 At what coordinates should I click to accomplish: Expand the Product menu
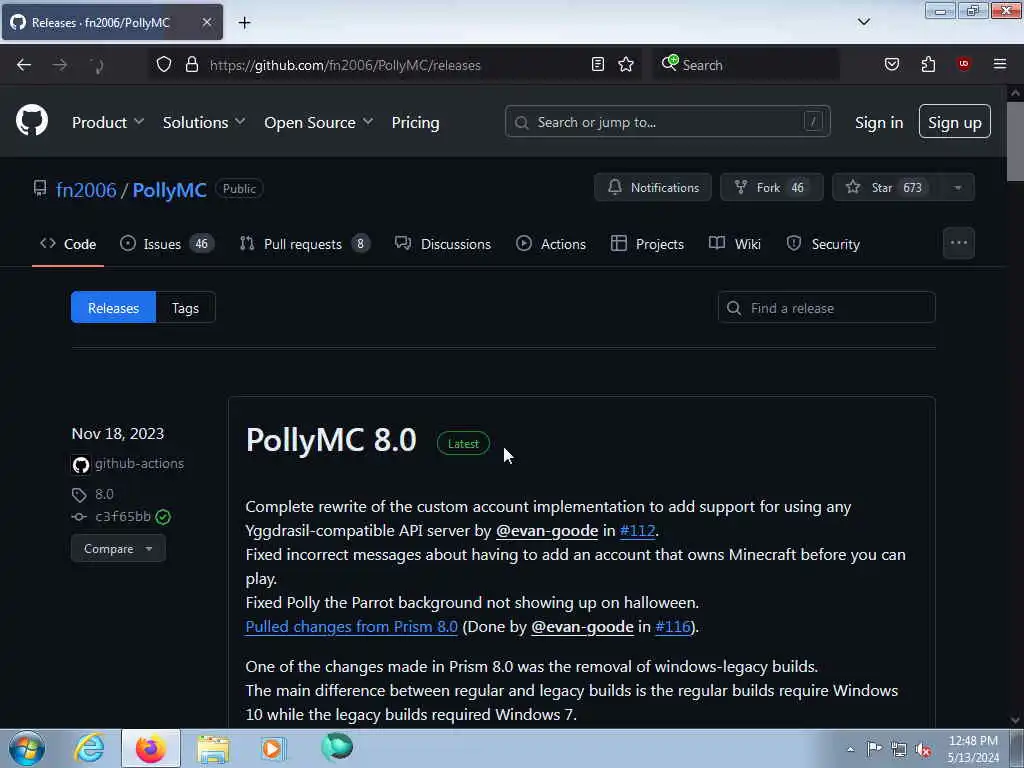click(108, 122)
